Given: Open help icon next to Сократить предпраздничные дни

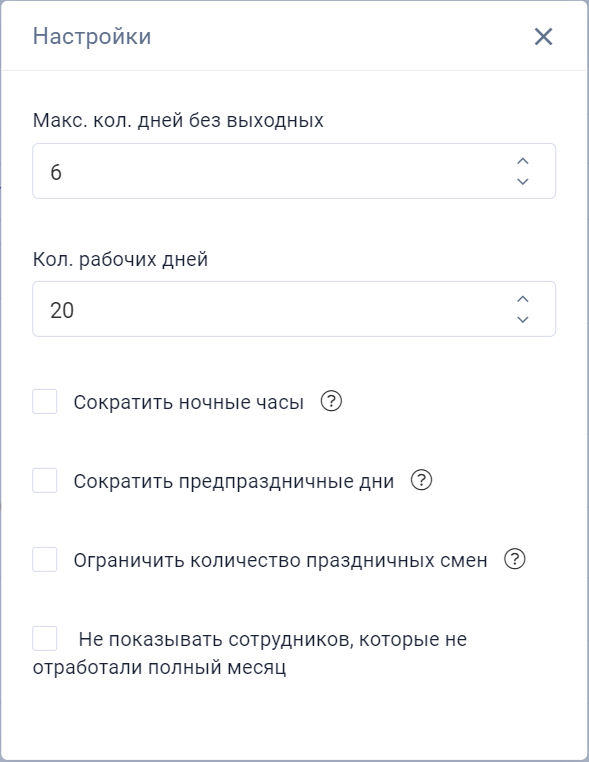Looking at the screenshot, I should (x=421, y=480).
